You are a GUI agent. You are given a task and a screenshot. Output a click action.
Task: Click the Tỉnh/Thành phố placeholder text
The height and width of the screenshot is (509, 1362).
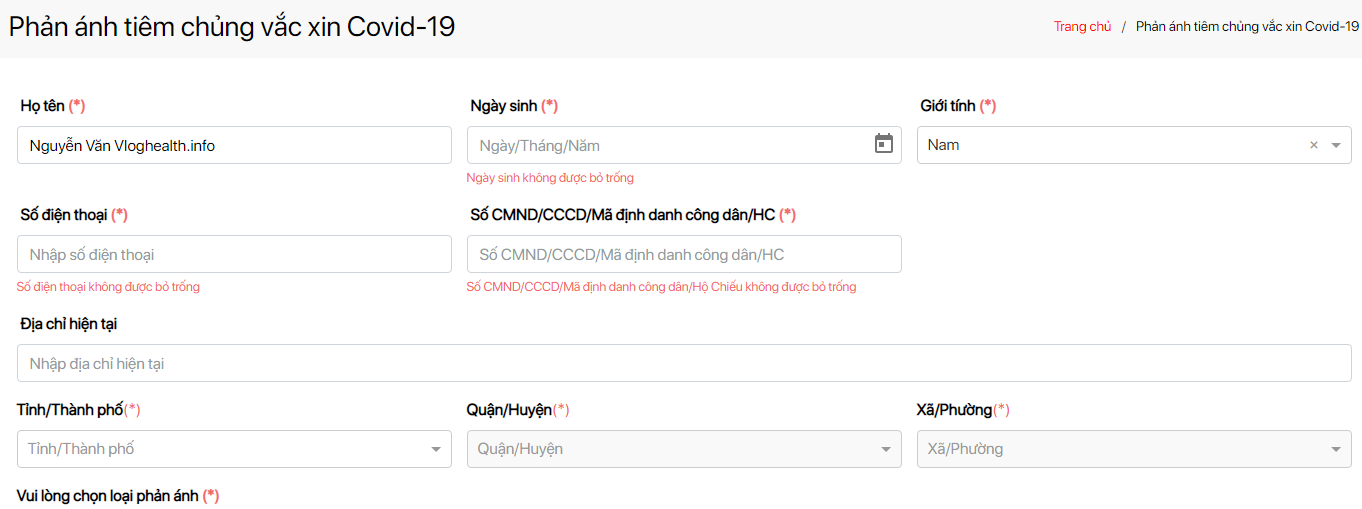(81, 449)
